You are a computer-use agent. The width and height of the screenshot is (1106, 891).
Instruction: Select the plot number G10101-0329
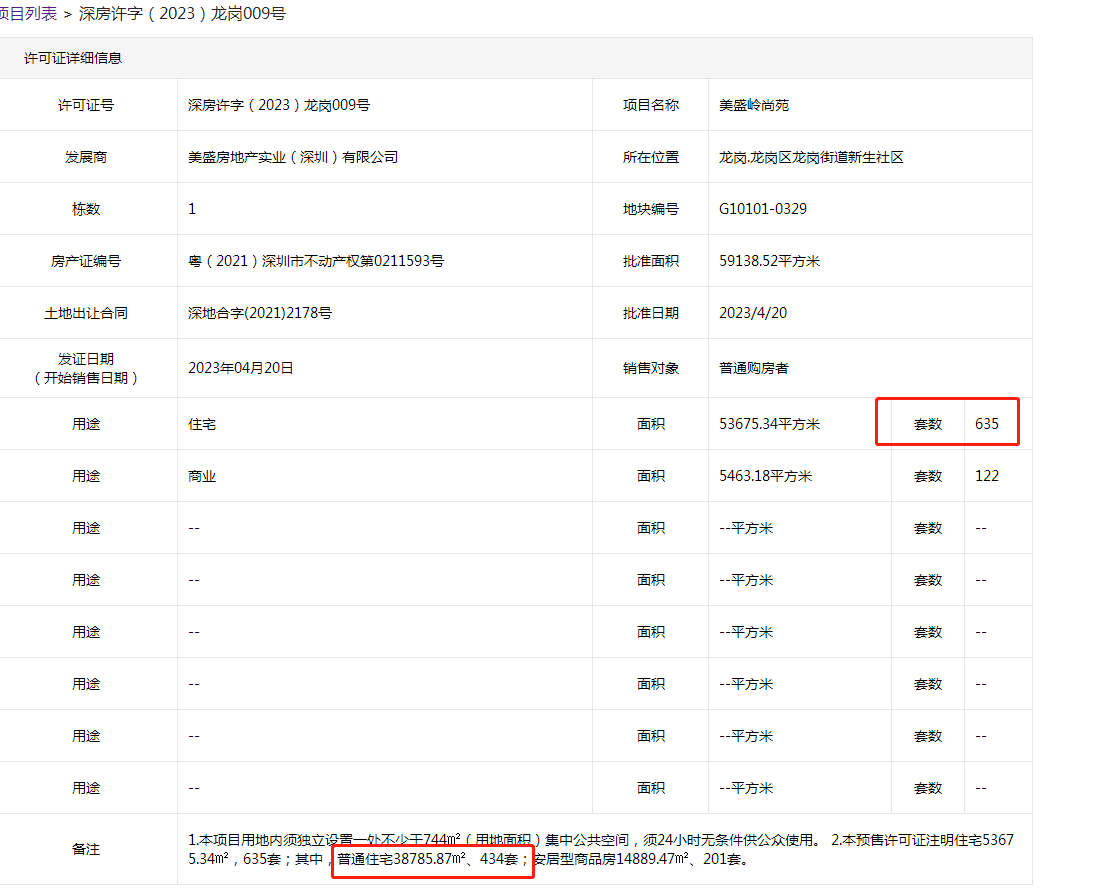[x=762, y=209]
